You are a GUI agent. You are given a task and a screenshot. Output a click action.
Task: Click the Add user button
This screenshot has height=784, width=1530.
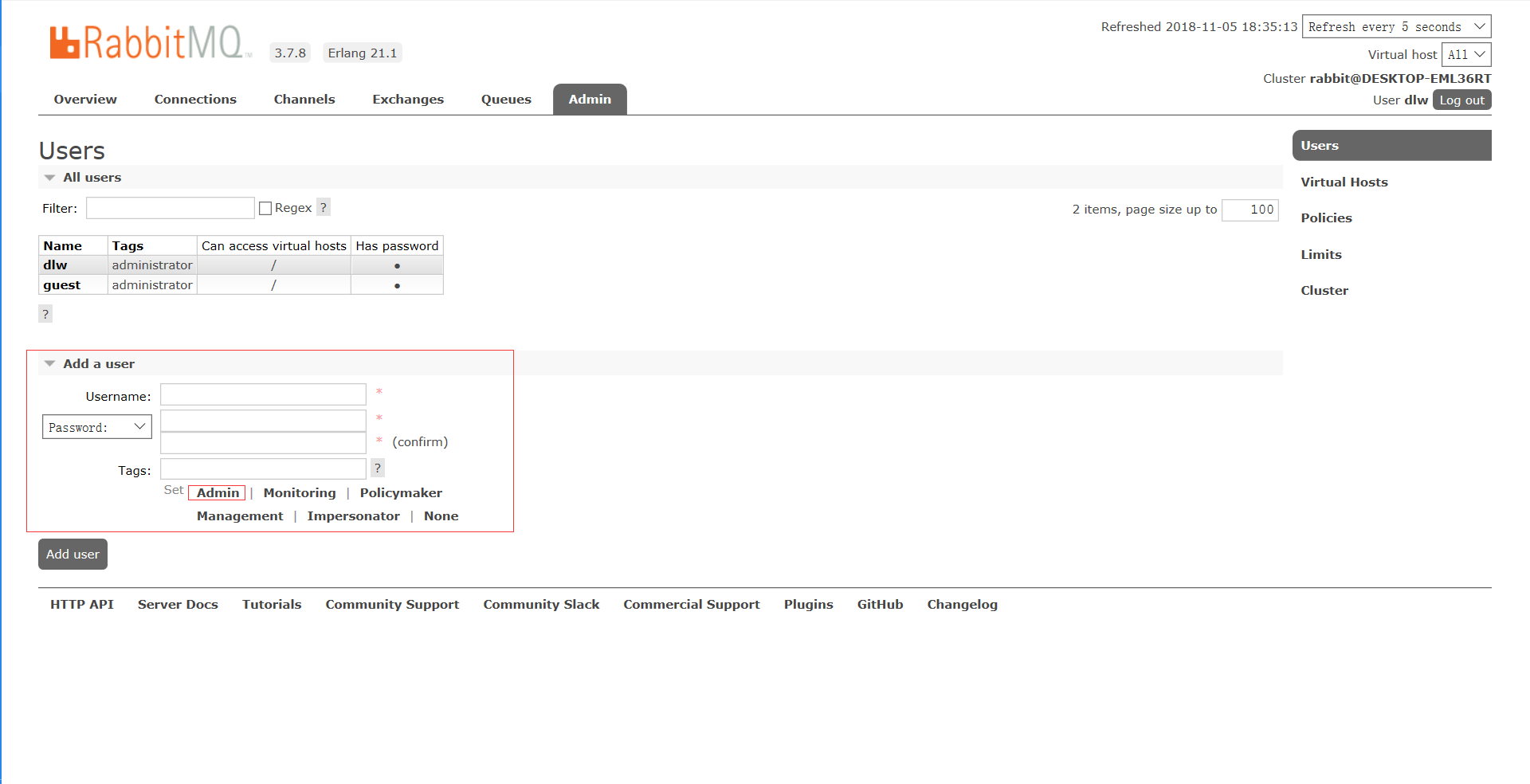pyautogui.click(x=73, y=554)
